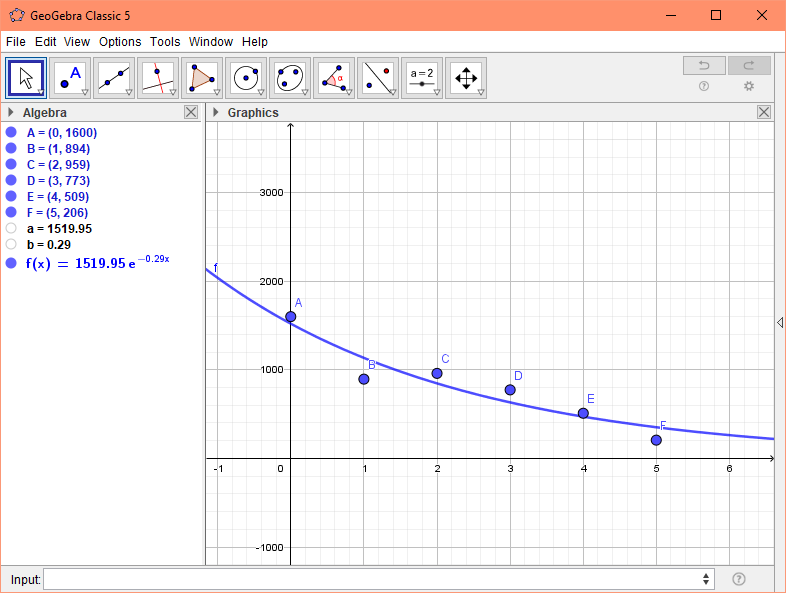The height and width of the screenshot is (593, 786).
Task: Click the Algebra panel title
Action: click(x=45, y=112)
